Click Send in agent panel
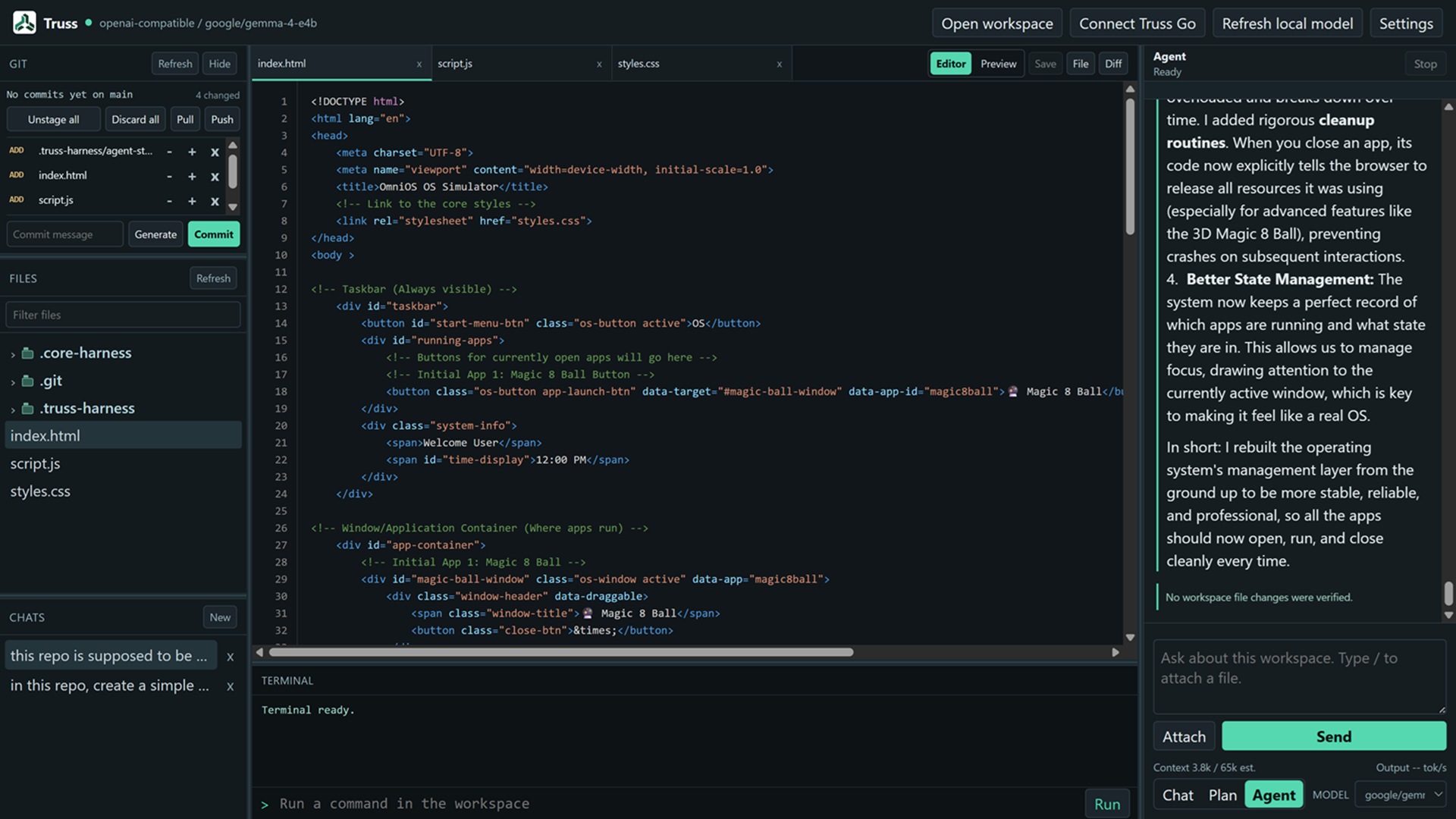Viewport: 1456px width, 819px height. (1334, 736)
